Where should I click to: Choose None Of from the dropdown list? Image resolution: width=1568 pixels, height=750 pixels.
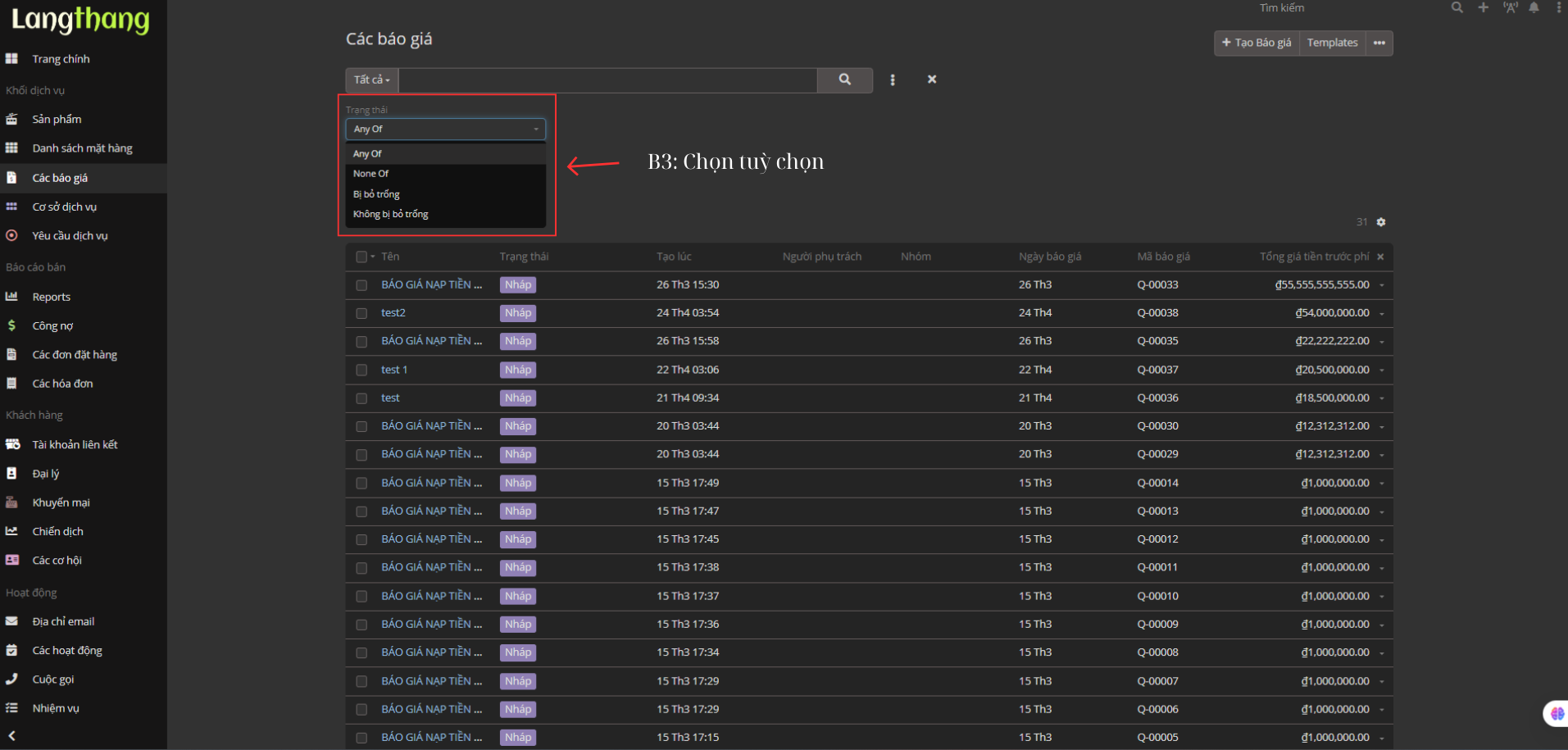click(x=371, y=174)
